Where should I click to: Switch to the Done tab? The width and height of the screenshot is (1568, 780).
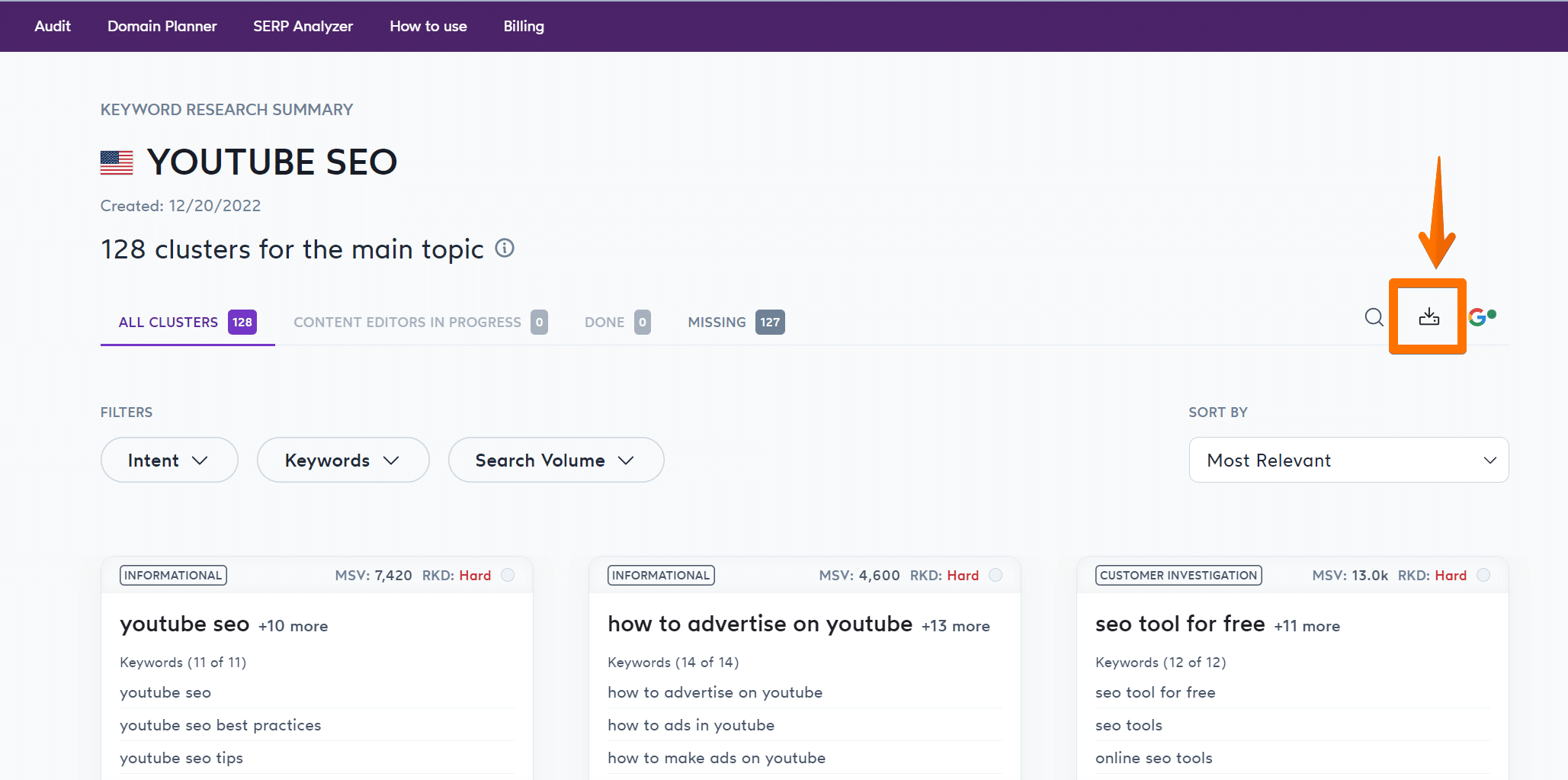point(617,323)
